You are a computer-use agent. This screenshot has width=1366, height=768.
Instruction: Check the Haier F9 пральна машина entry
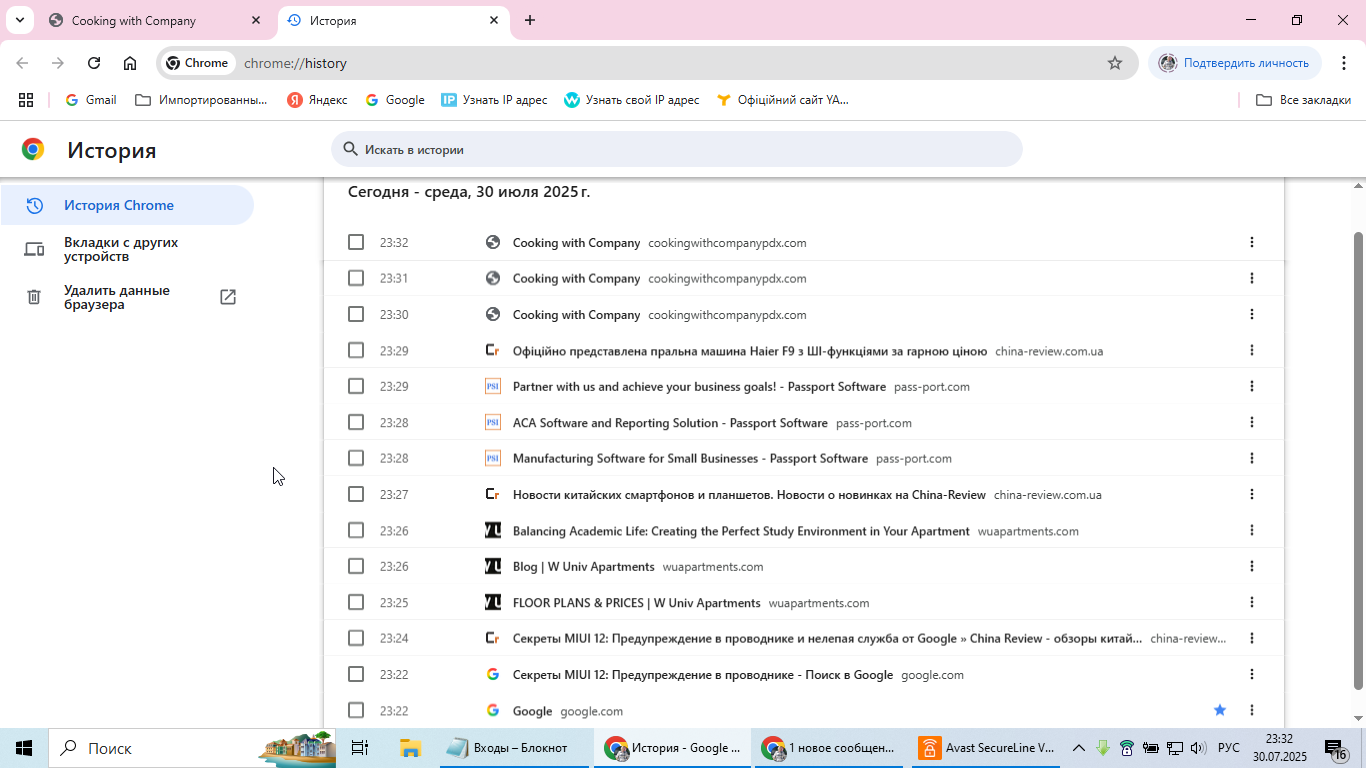tap(356, 350)
